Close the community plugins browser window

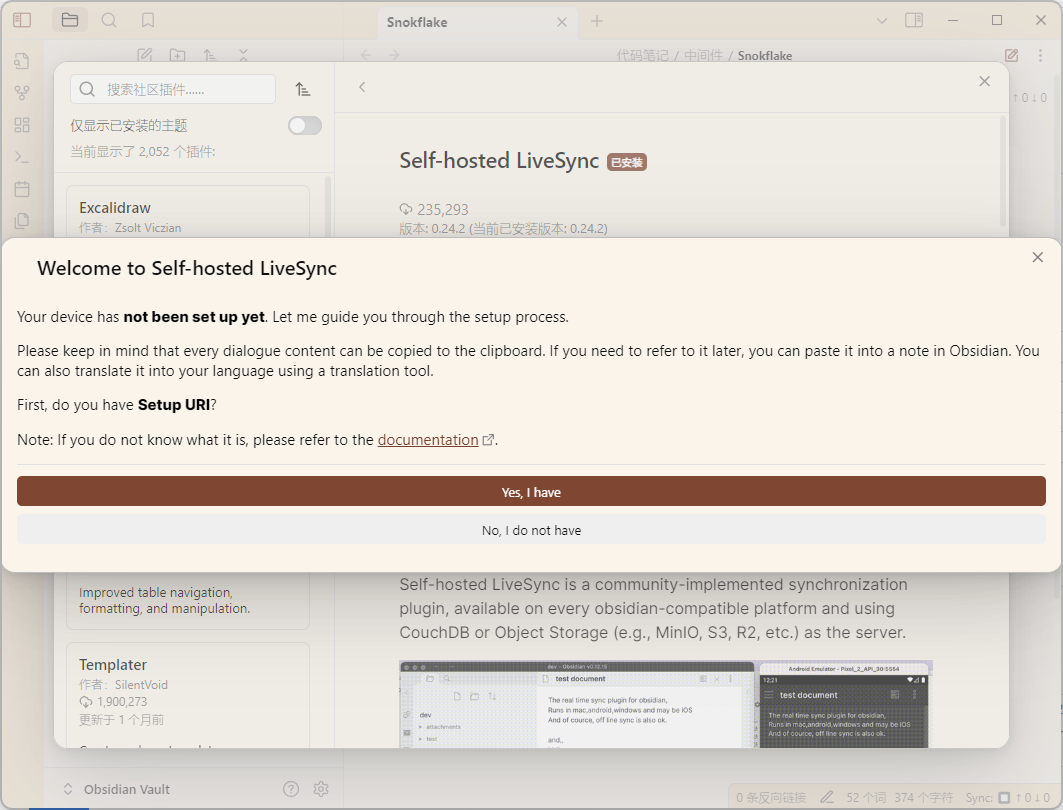(984, 82)
